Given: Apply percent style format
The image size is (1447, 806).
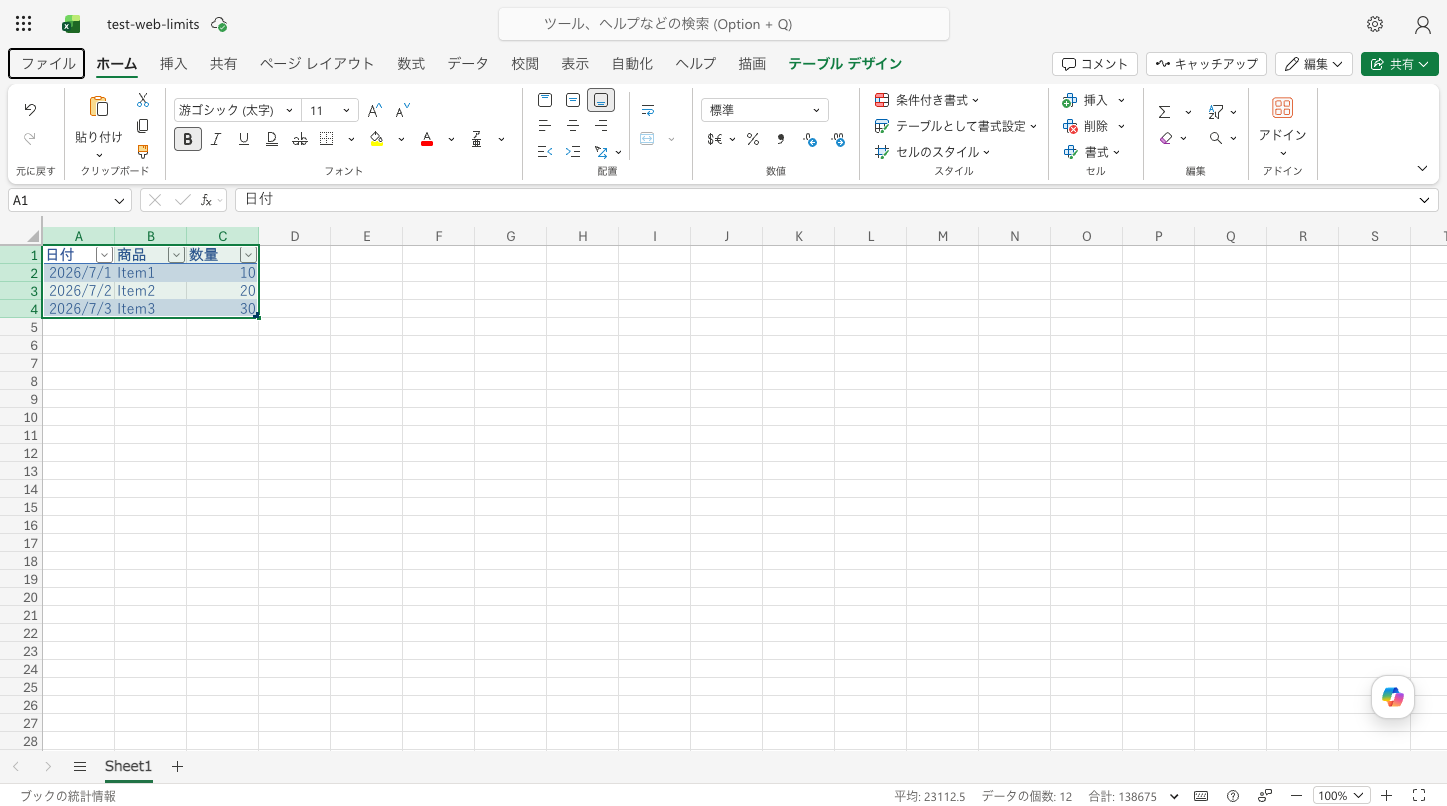Looking at the screenshot, I should point(752,139).
